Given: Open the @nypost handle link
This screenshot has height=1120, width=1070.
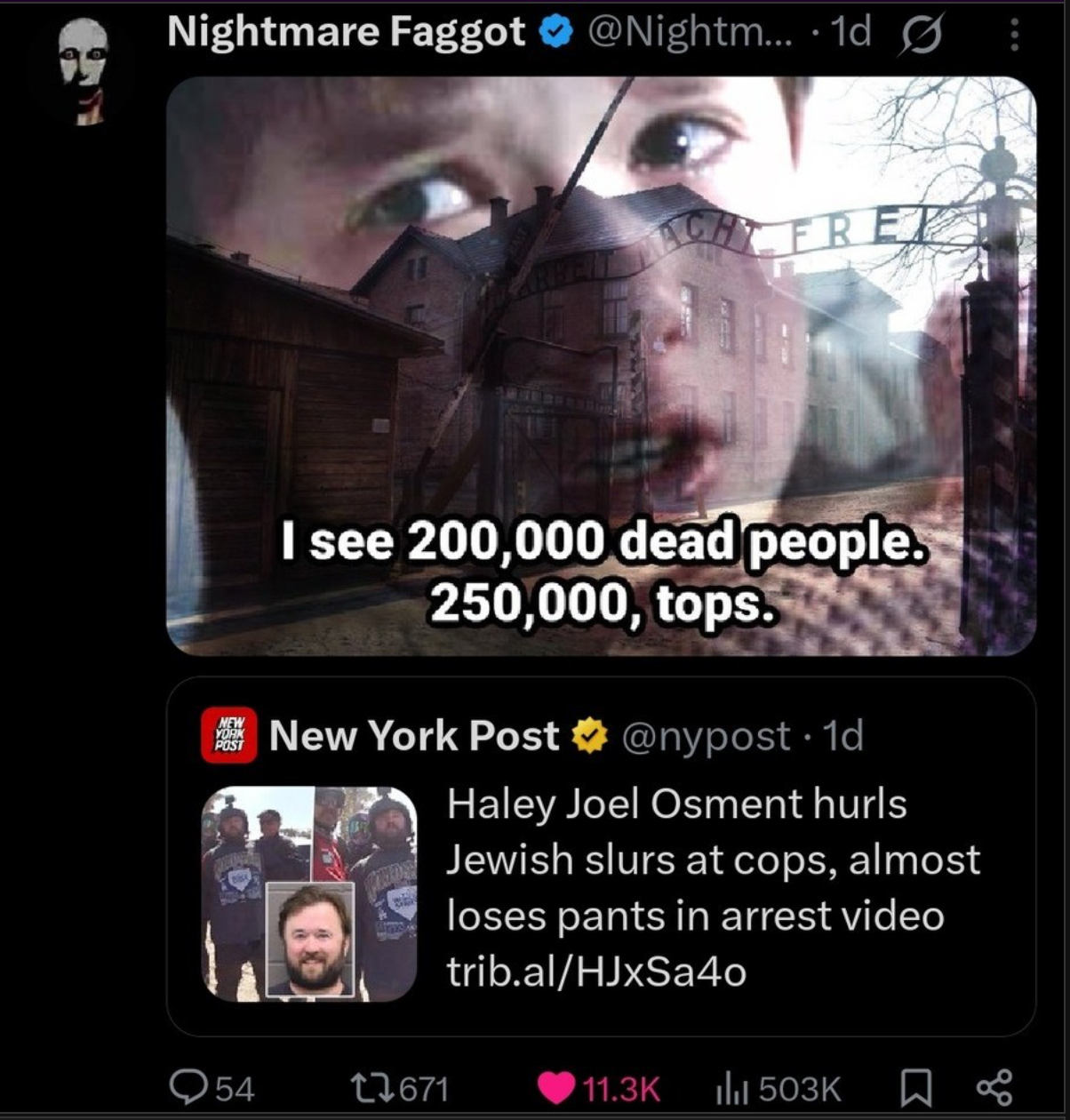Looking at the screenshot, I should (x=706, y=736).
